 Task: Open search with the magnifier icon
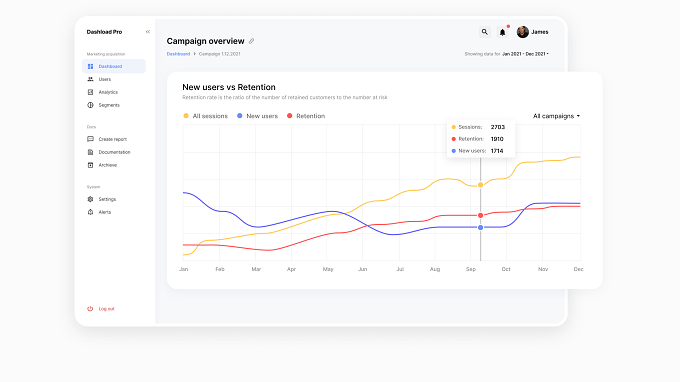tap(484, 32)
